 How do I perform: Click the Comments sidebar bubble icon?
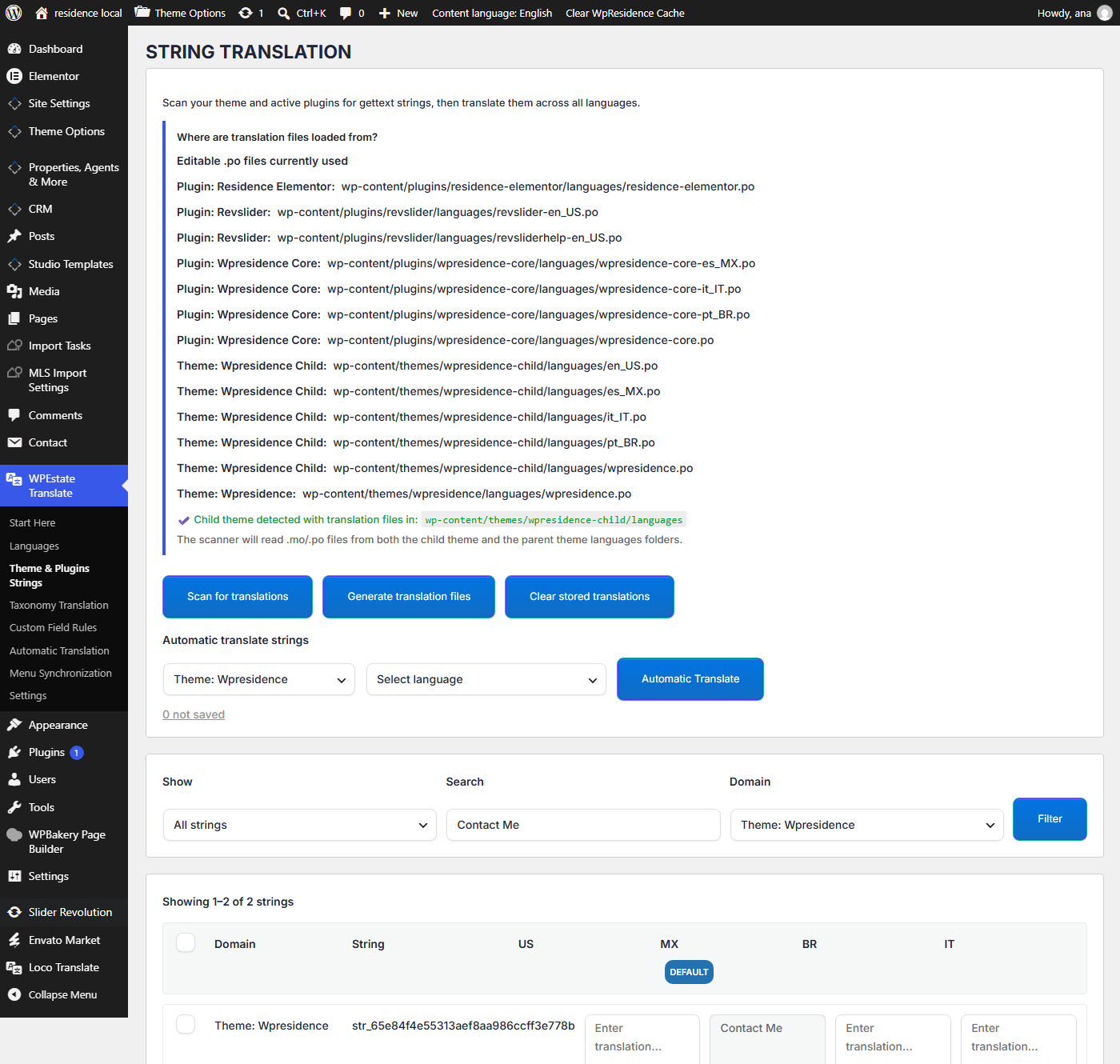point(14,415)
